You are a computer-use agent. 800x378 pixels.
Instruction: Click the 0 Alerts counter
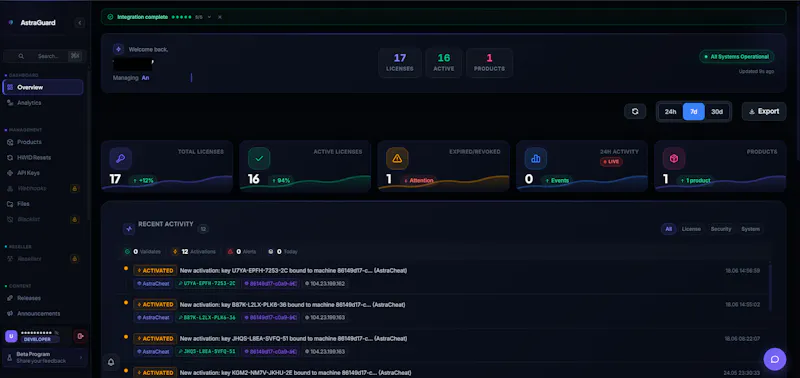(241, 251)
